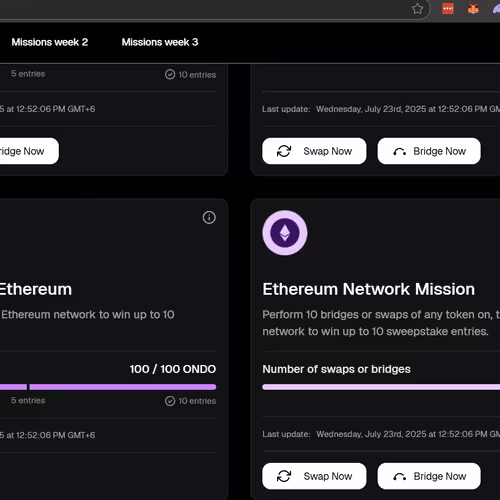Click the purple extension icon at far right
Image resolution: width=500 pixels, height=500 pixels.
pos(497,9)
